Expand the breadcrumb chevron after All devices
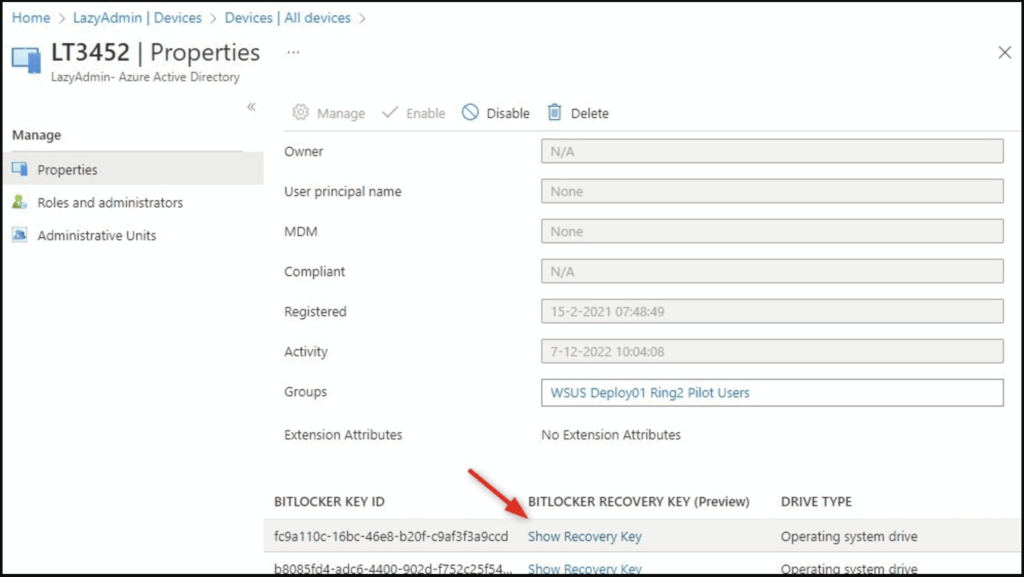 tap(364, 17)
